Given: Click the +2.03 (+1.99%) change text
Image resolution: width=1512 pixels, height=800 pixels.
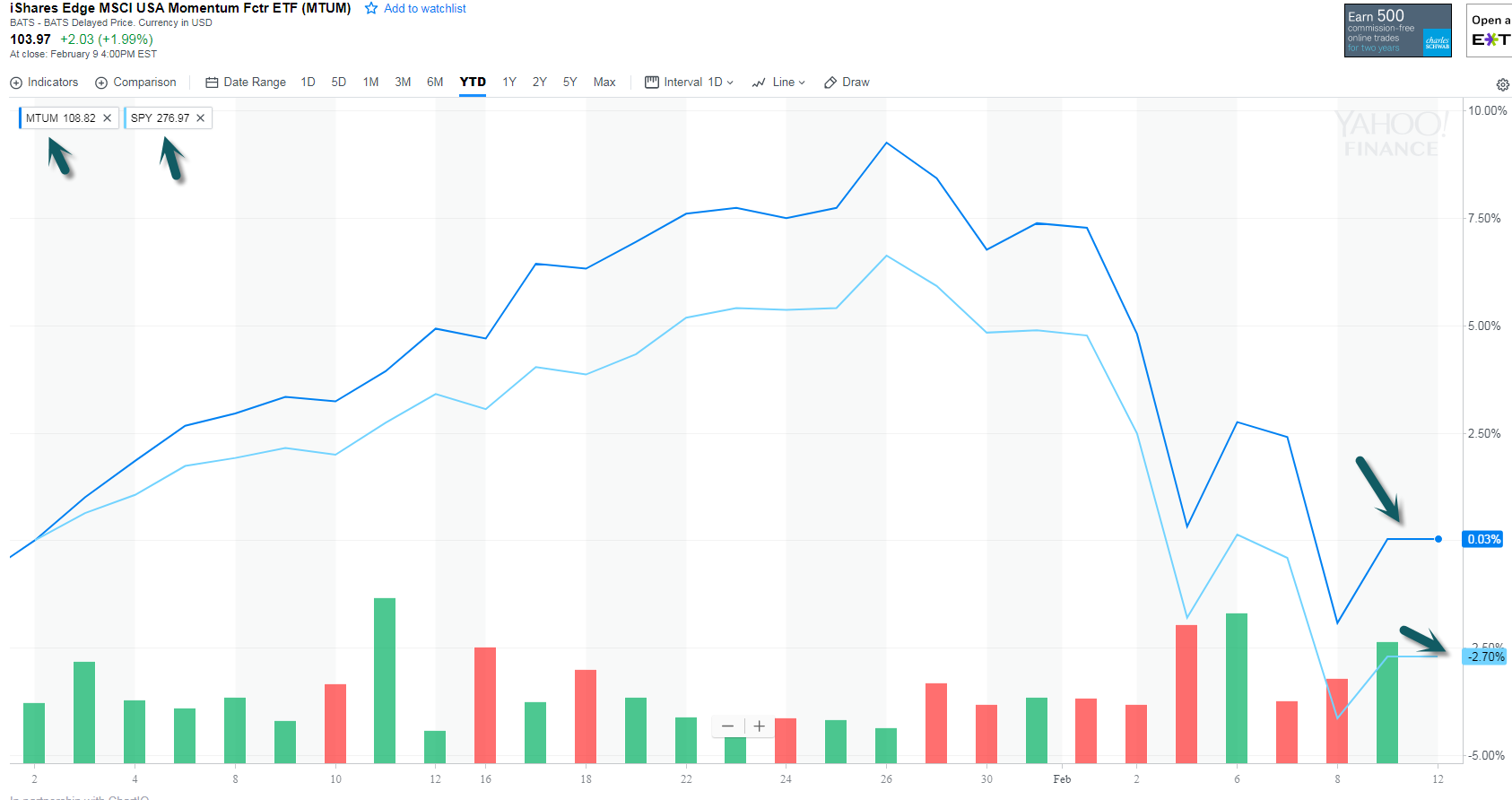Looking at the screenshot, I should (x=107, y=39).
